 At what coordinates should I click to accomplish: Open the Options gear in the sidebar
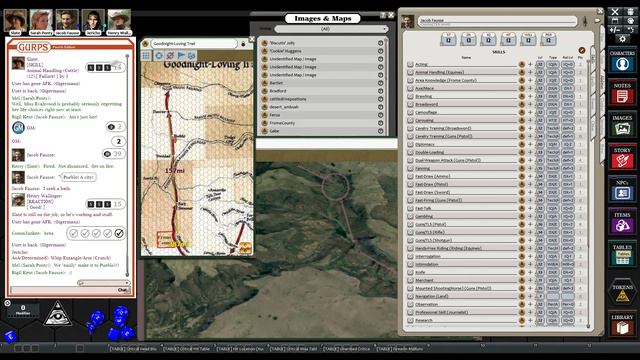click(622, 39)
